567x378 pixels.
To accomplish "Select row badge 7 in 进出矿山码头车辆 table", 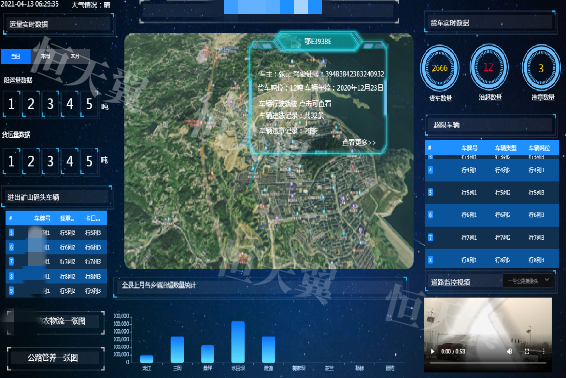I will point(11,261).
